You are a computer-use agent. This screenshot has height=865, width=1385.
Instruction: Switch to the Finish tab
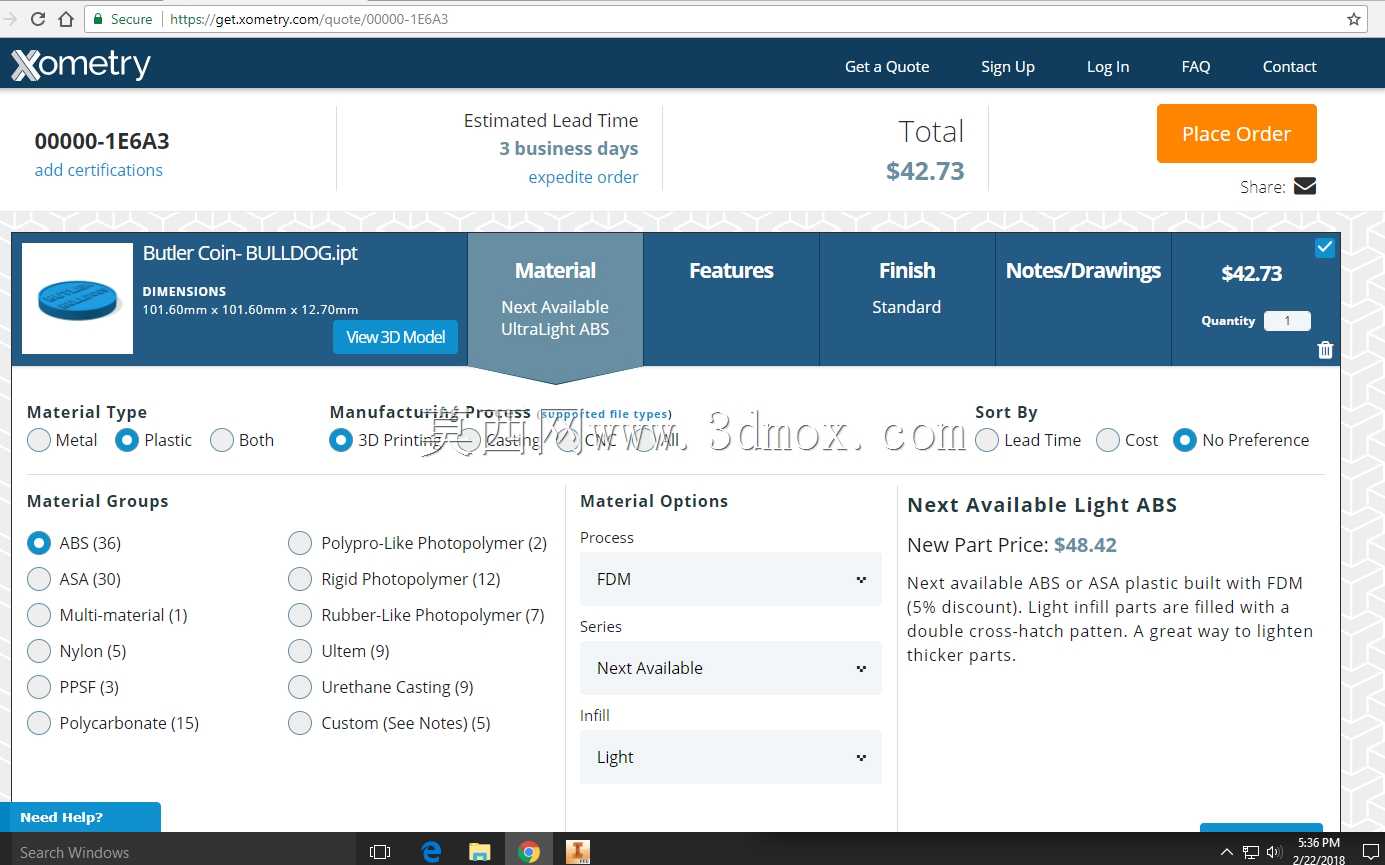click(907, 300)
